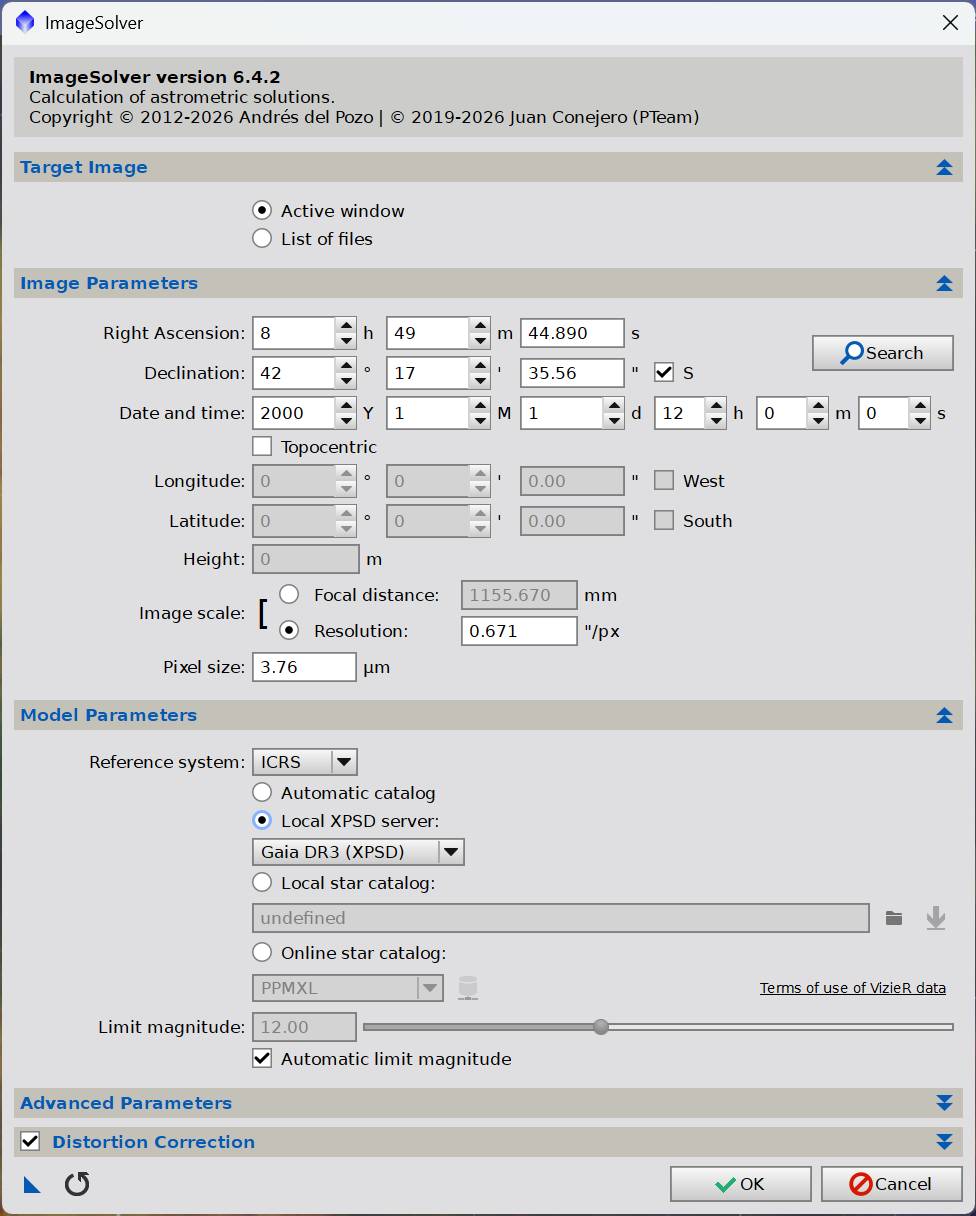The width and height of the screenshot is (976, 1216).
Task: Click the OK button
Action: click(741, 1184)
